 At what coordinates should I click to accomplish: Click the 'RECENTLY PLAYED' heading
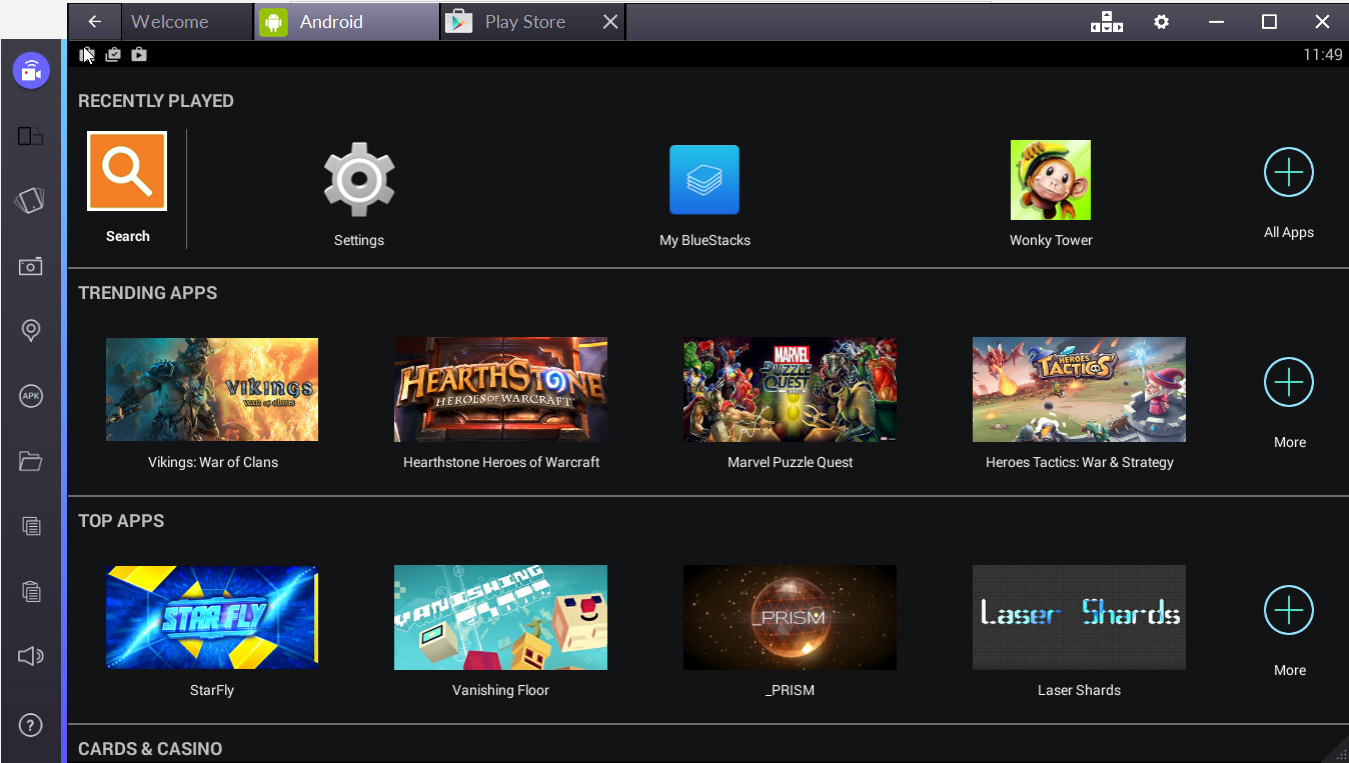tap(156, 101)
